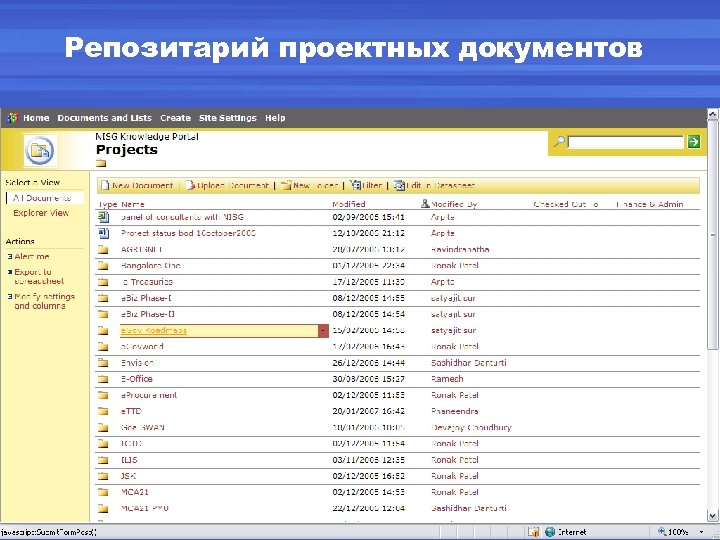
Task: Open the zoom level 100% dropdown
Action: point(703,532)
